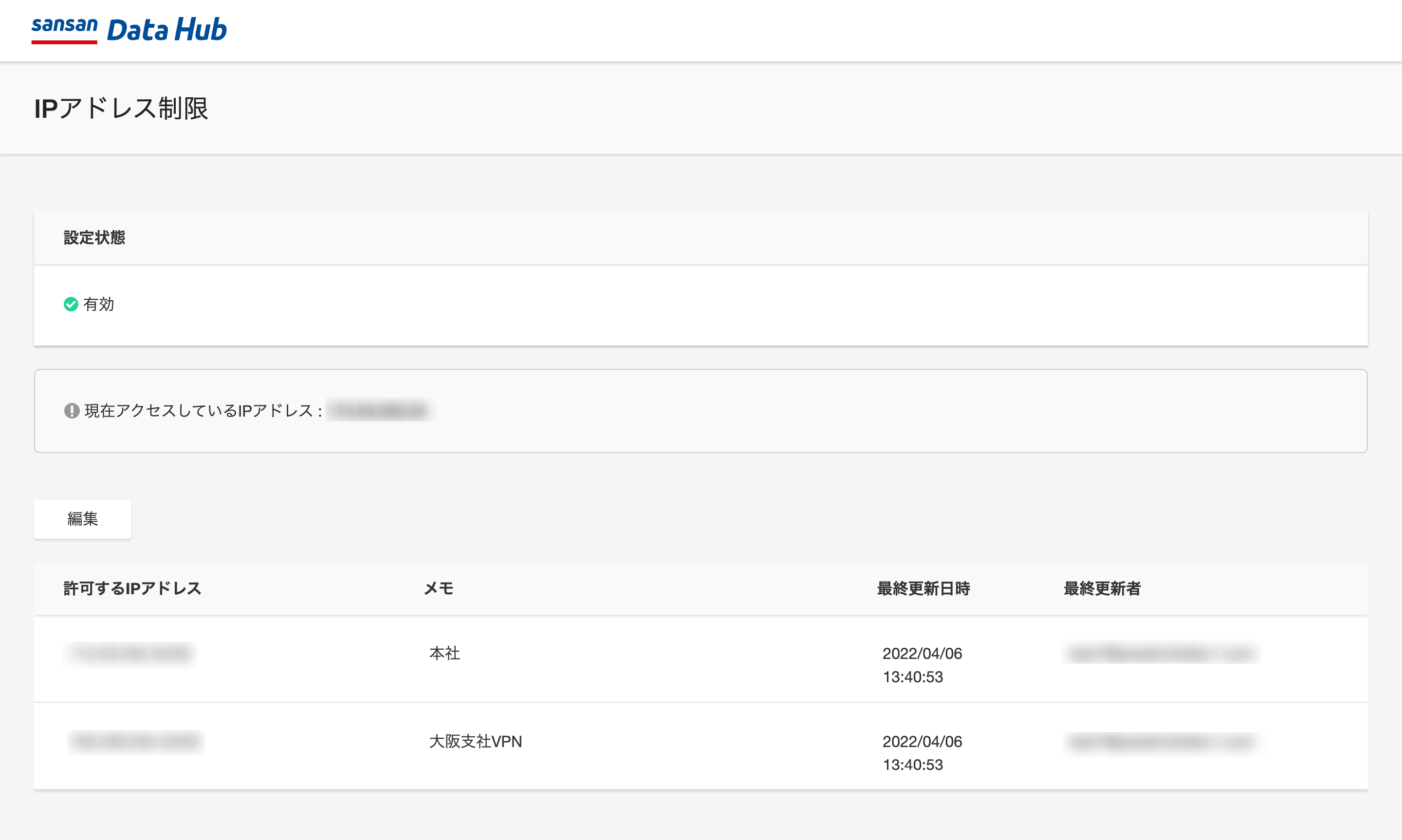Screen dimensions: 1402x840
Task: Click the 大阪支社VPN row update timestamp
Action: tap(922, 753)
